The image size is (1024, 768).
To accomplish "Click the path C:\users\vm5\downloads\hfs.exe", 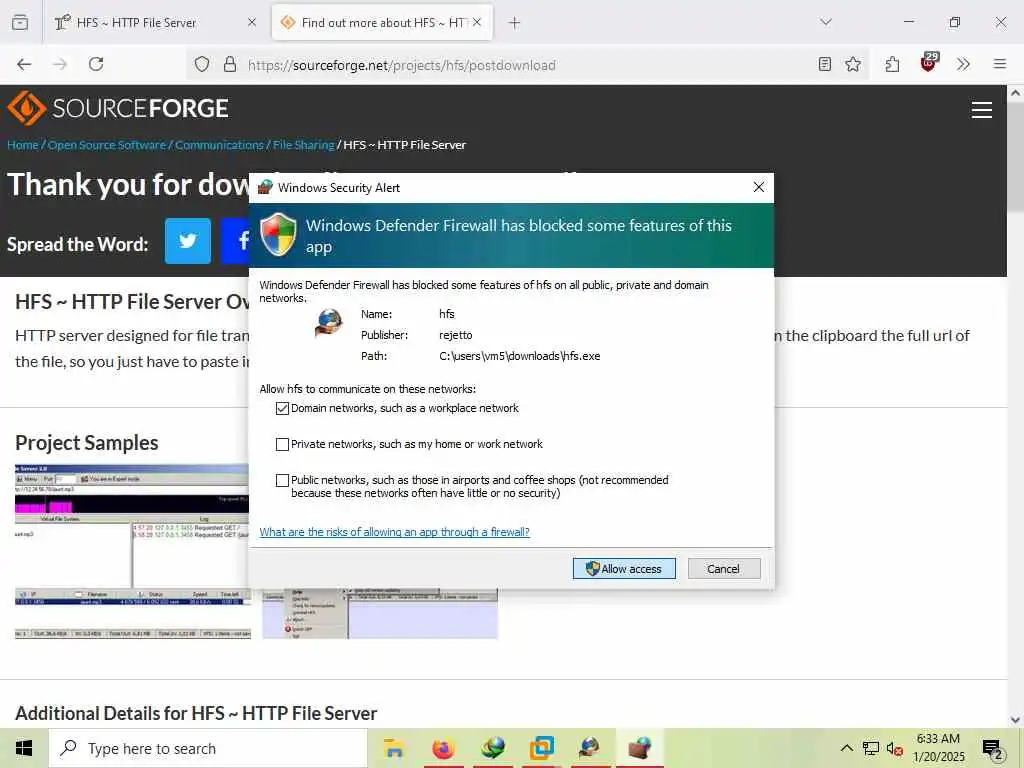I will (x=520, y=356).
